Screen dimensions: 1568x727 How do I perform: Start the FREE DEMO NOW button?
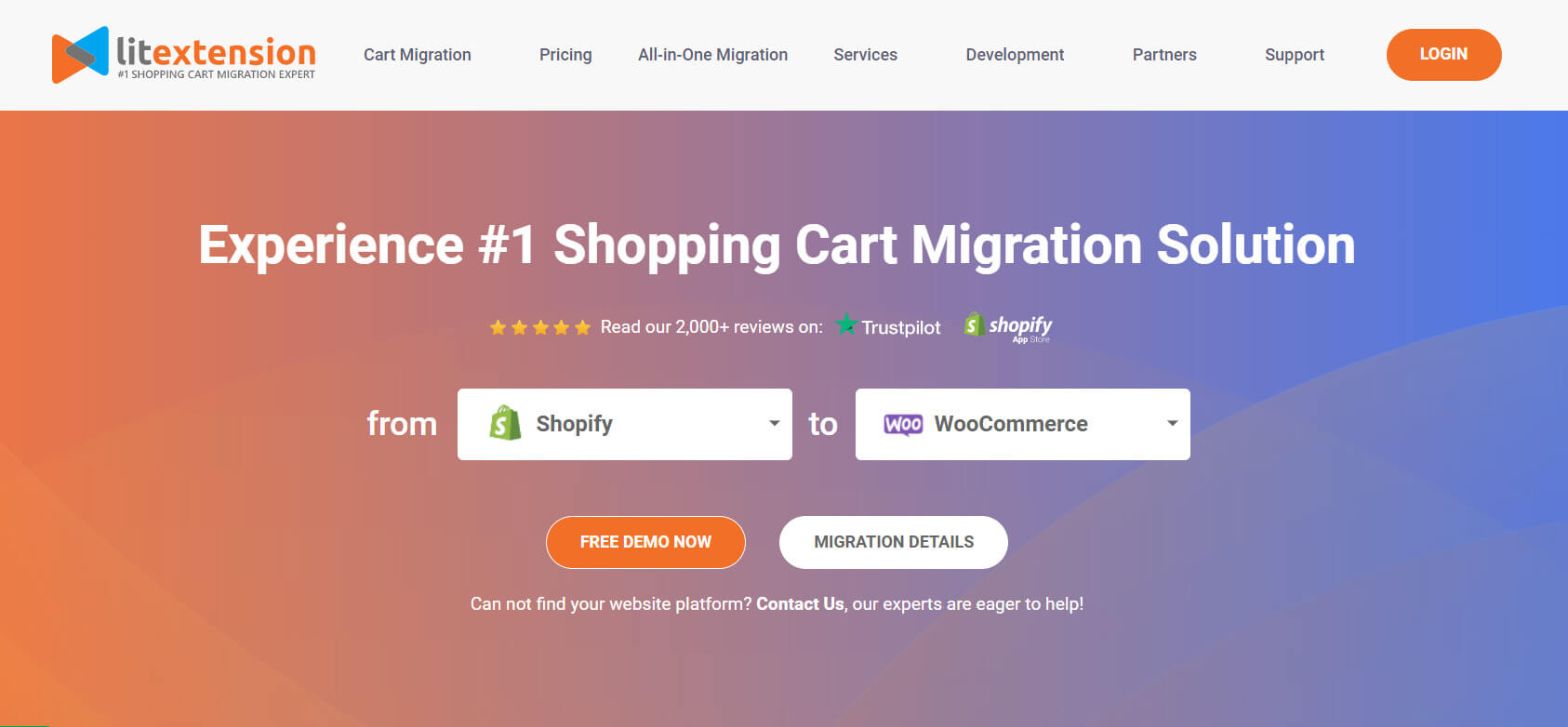(645, 542)
